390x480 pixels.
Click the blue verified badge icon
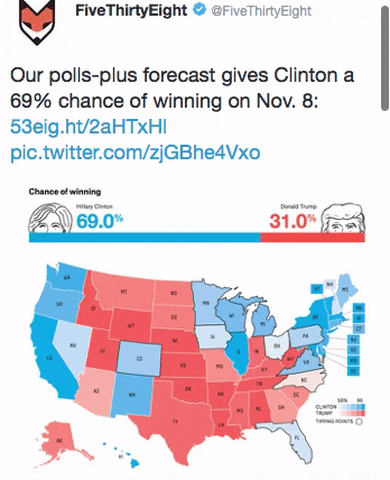pyautogui.click(x=200, y=10)
